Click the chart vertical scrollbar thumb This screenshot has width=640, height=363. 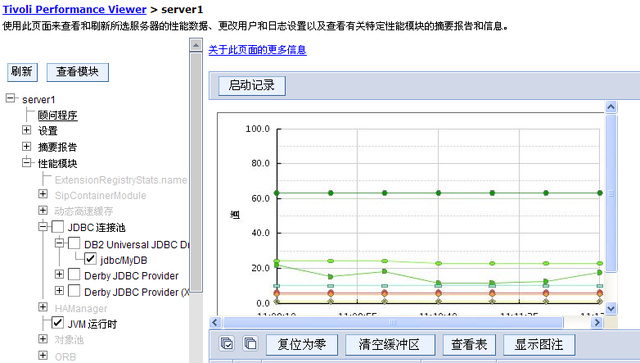coord(611,194)
